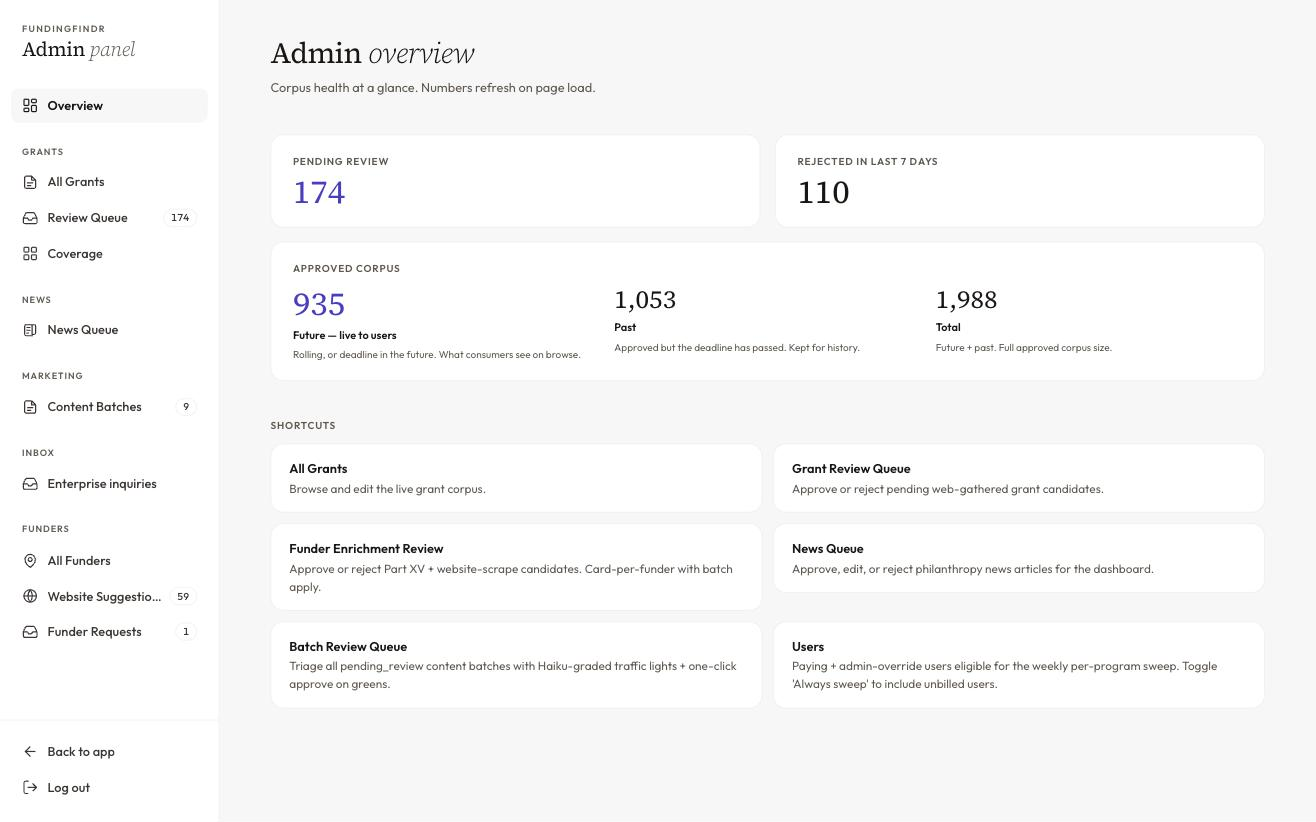Click the 9 badge beside Content Batches

186,407
